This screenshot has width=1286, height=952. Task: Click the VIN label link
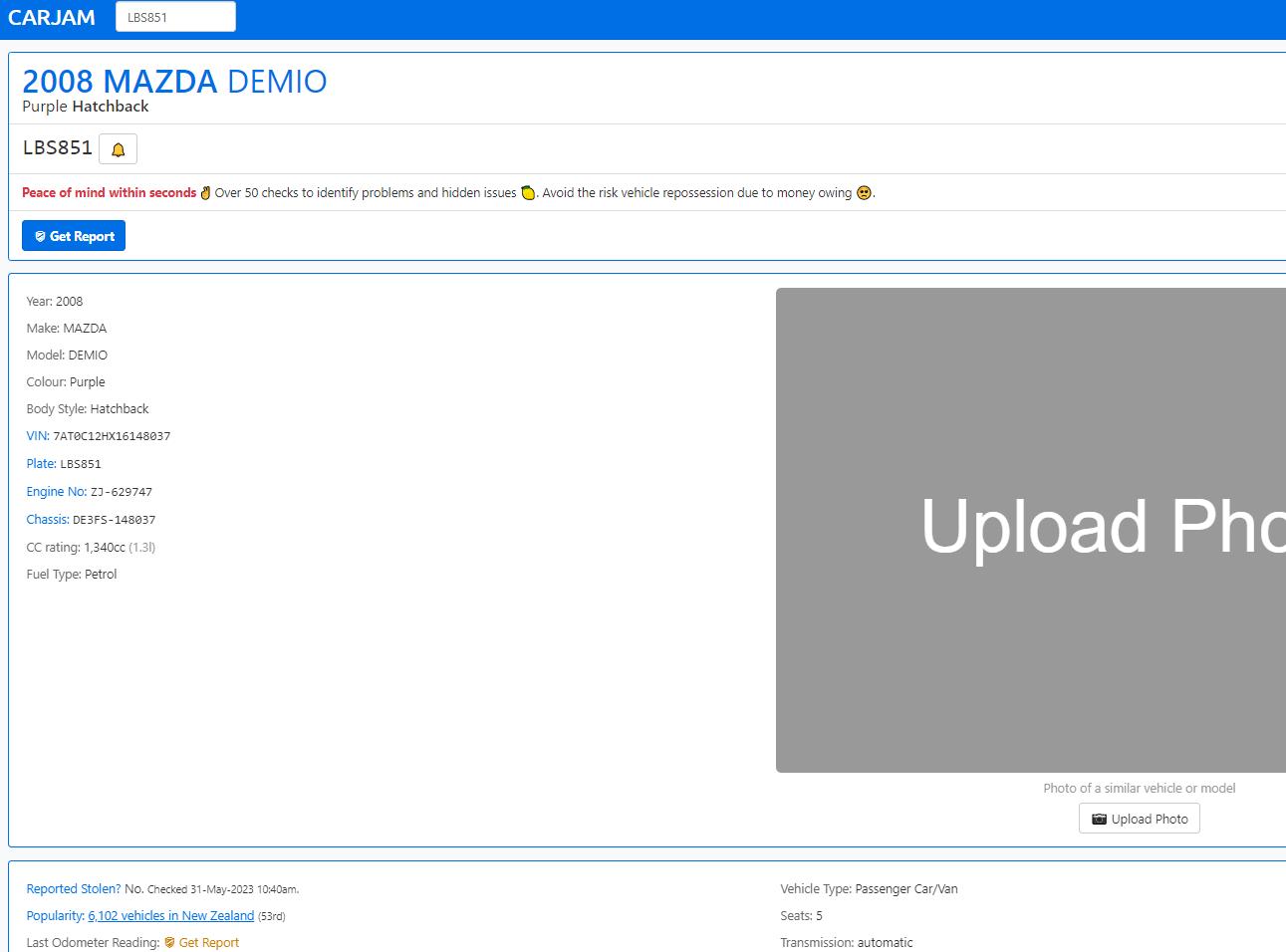[38, 436]
